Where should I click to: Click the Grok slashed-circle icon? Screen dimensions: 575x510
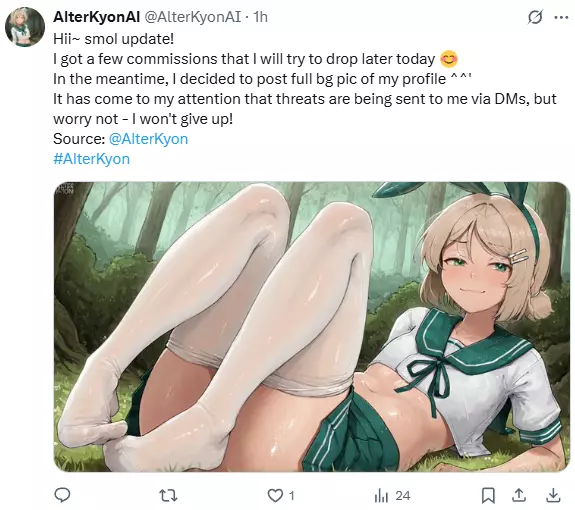[535, 17]
